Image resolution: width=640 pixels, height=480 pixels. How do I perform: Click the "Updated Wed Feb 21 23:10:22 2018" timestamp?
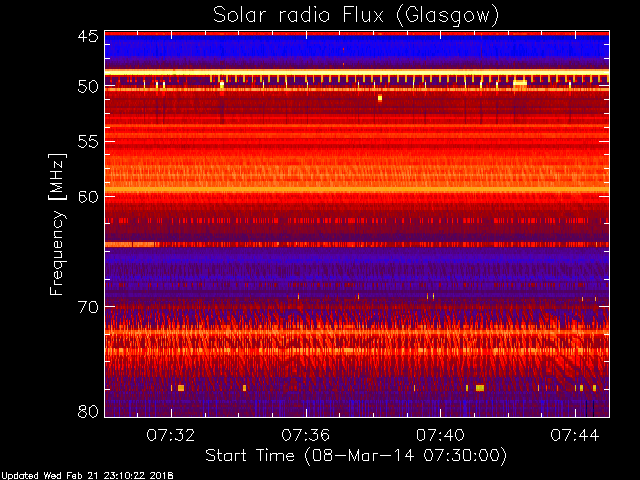click(x=87, y=476)
